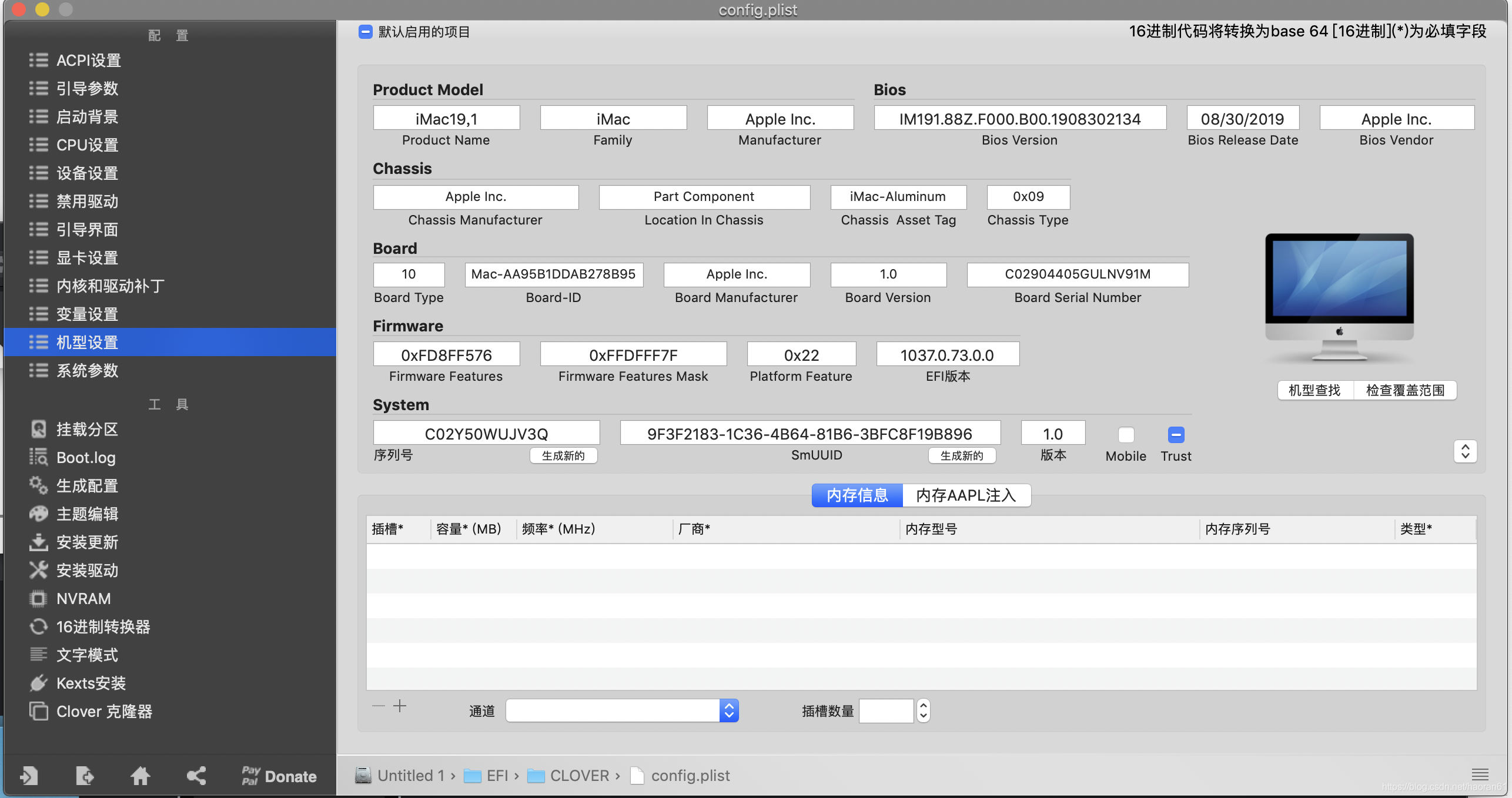This screenshot has height=798, width=1512.
Task: Open the Kexts installer (Kexts安装) plug icon
Action: [39, 683]
